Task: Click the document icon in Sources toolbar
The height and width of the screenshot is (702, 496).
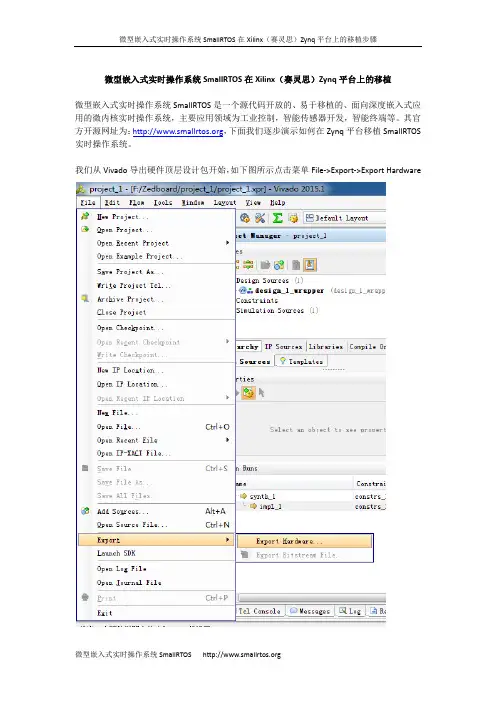Action: (x=296, y=265)
